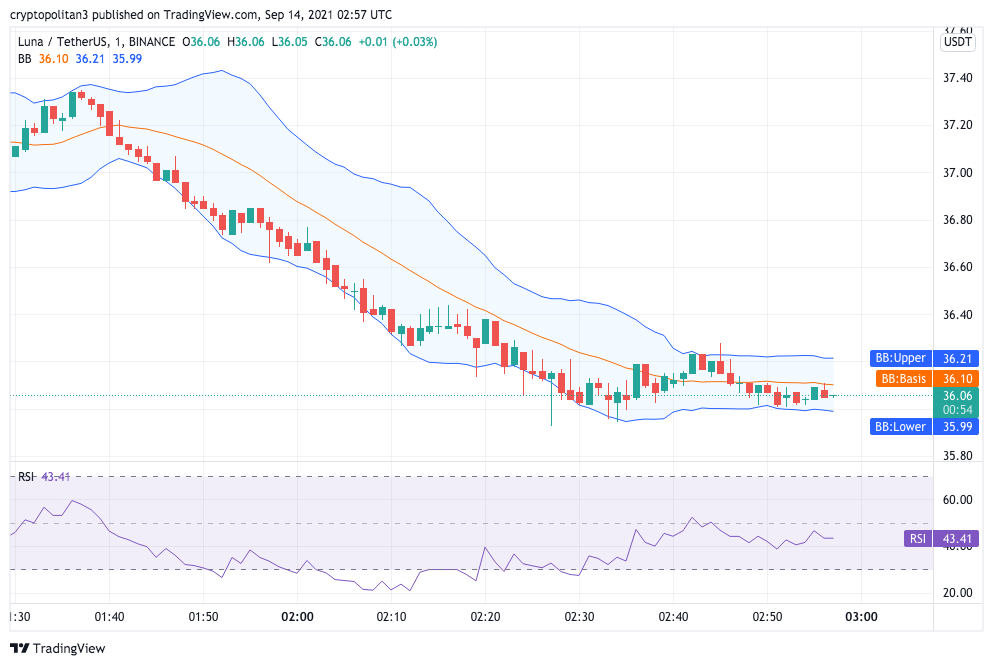Click the RSI 43.41 legend value

tap(56, 477)
